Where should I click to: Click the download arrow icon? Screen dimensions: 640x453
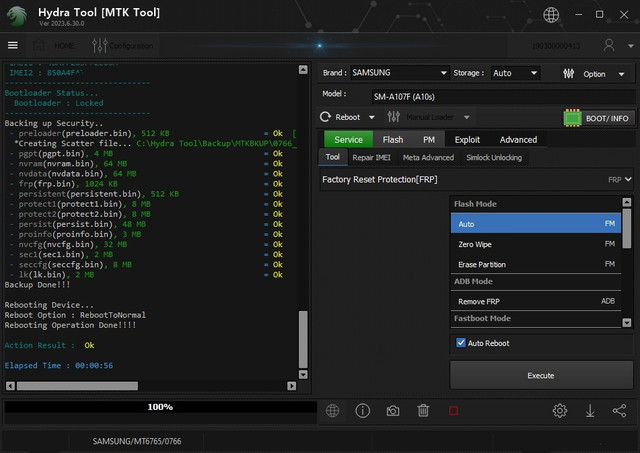pos(590,411)
